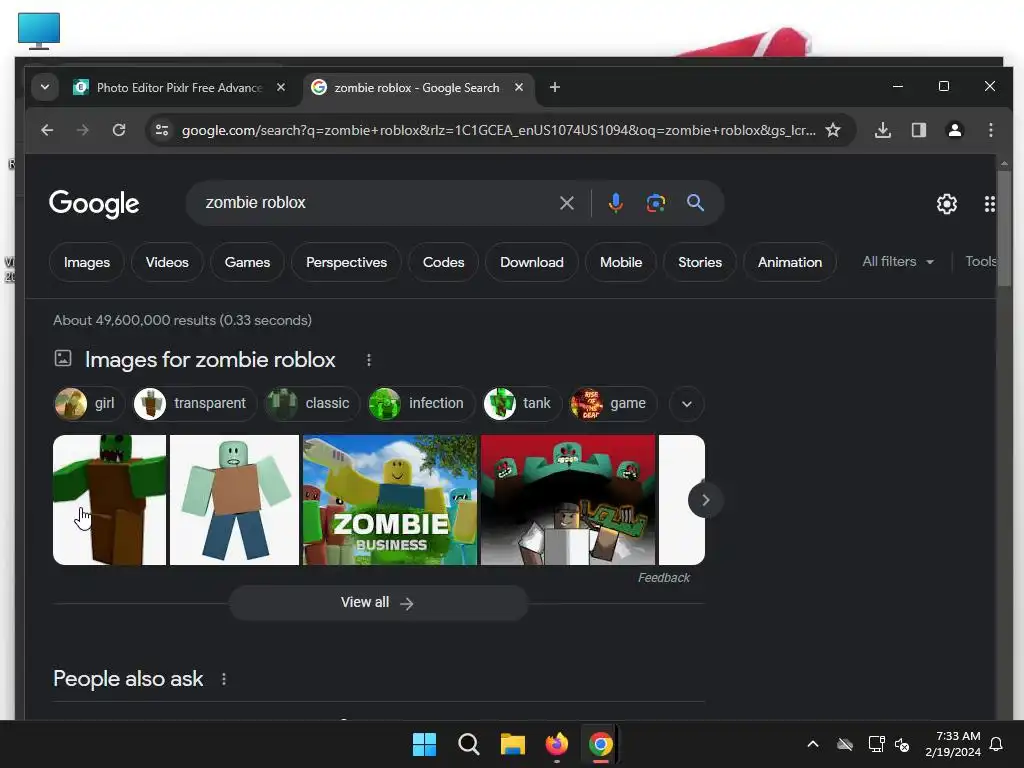This screenshot has height=768, width=1024.
Task: Click the URL address bar
Action: click(498, 130)
